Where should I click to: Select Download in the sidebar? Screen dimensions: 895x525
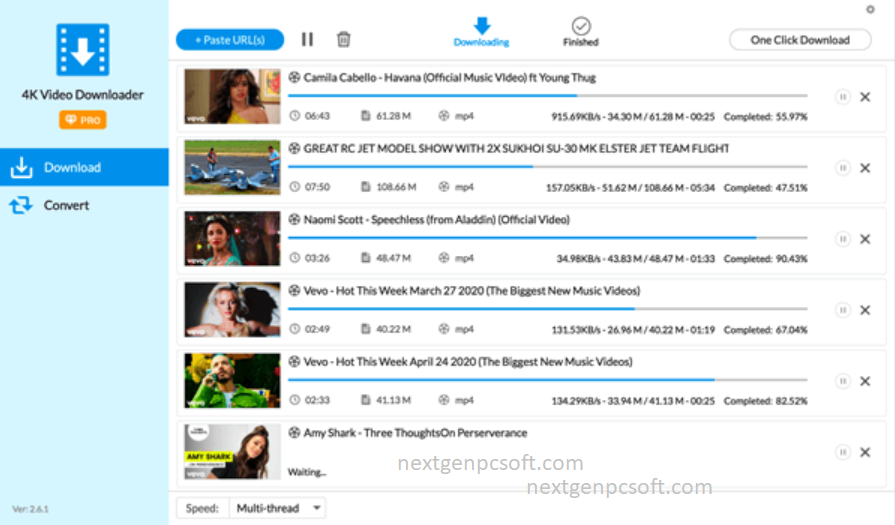pyautogui.click(x=84, y=167)
